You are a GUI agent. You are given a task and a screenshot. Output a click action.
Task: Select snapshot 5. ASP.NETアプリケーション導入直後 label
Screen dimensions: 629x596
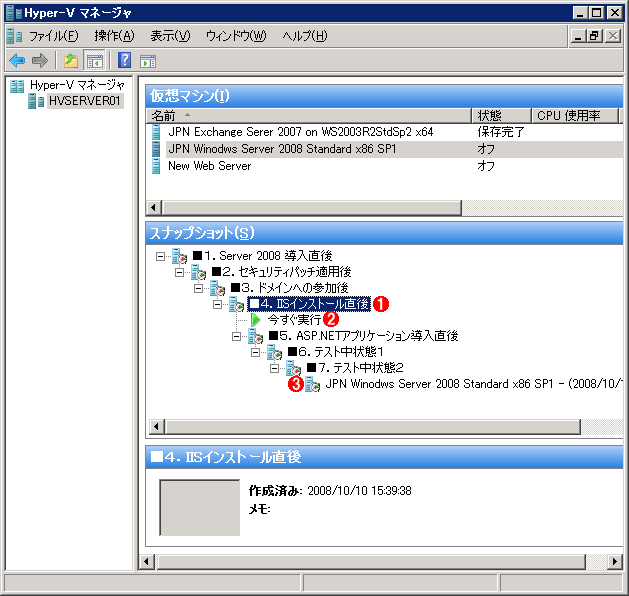coord(363,336)
